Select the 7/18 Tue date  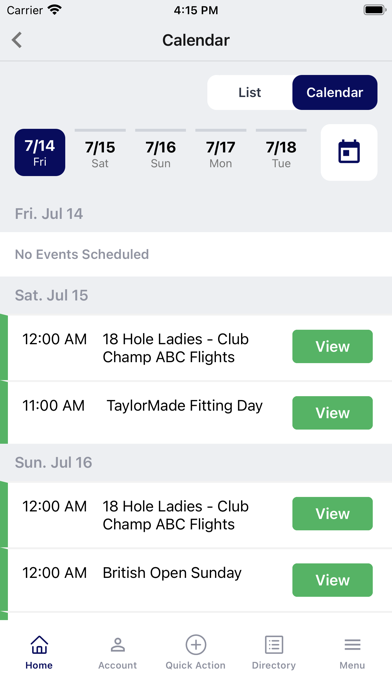[x=281, y=152]
